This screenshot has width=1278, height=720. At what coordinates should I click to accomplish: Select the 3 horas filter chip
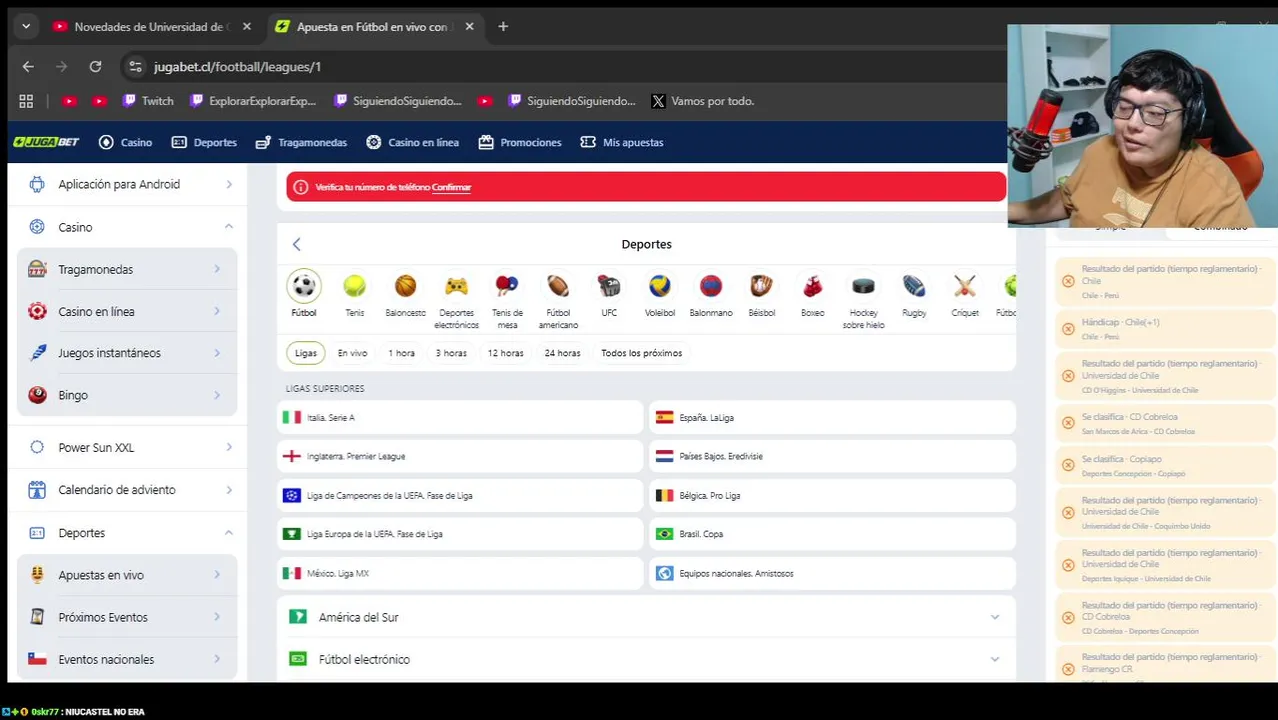451,353
